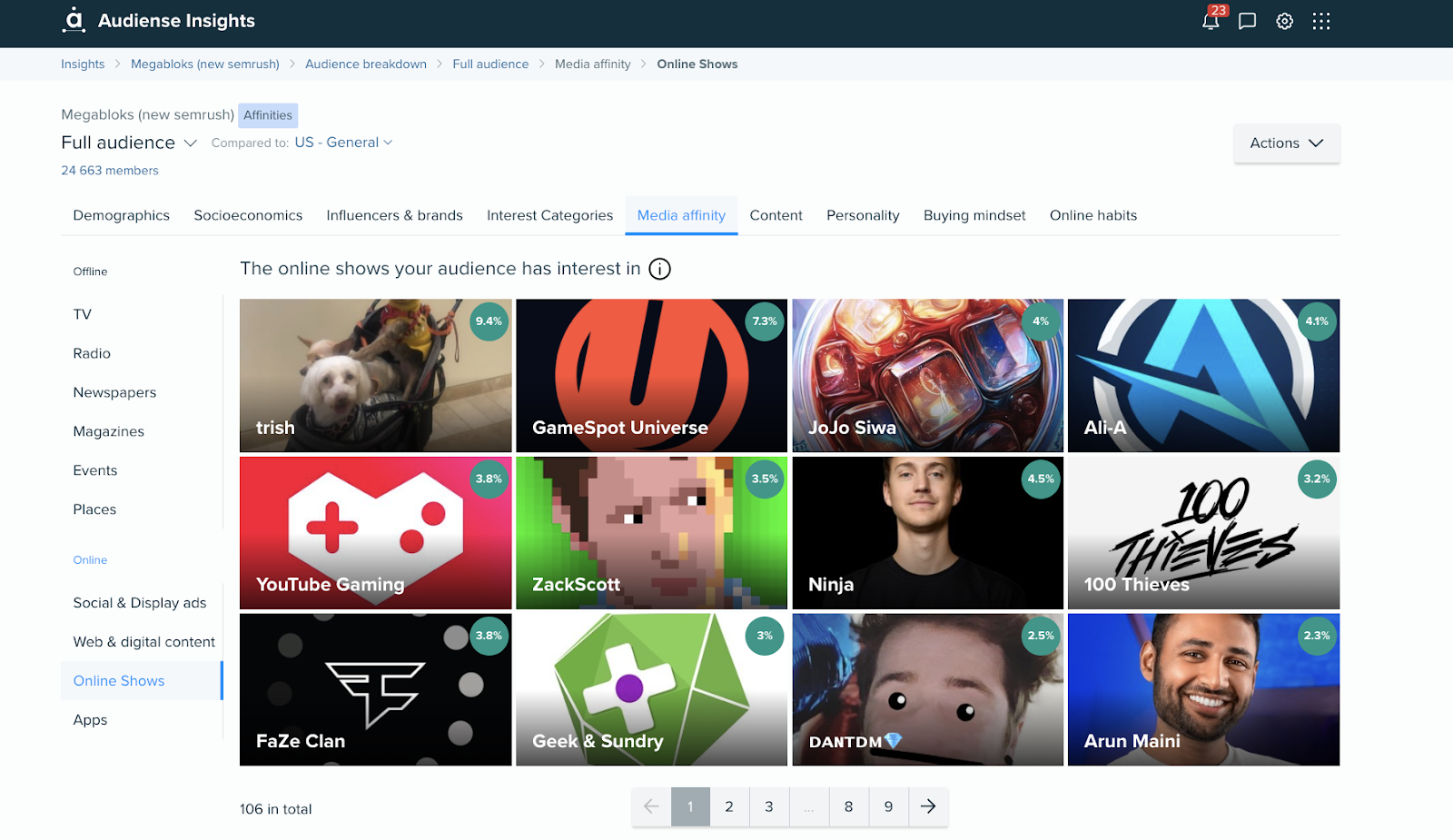This screenshot has width=1453, height=840.
Task: Go to page 3 of results
Action: coord(768,806)
